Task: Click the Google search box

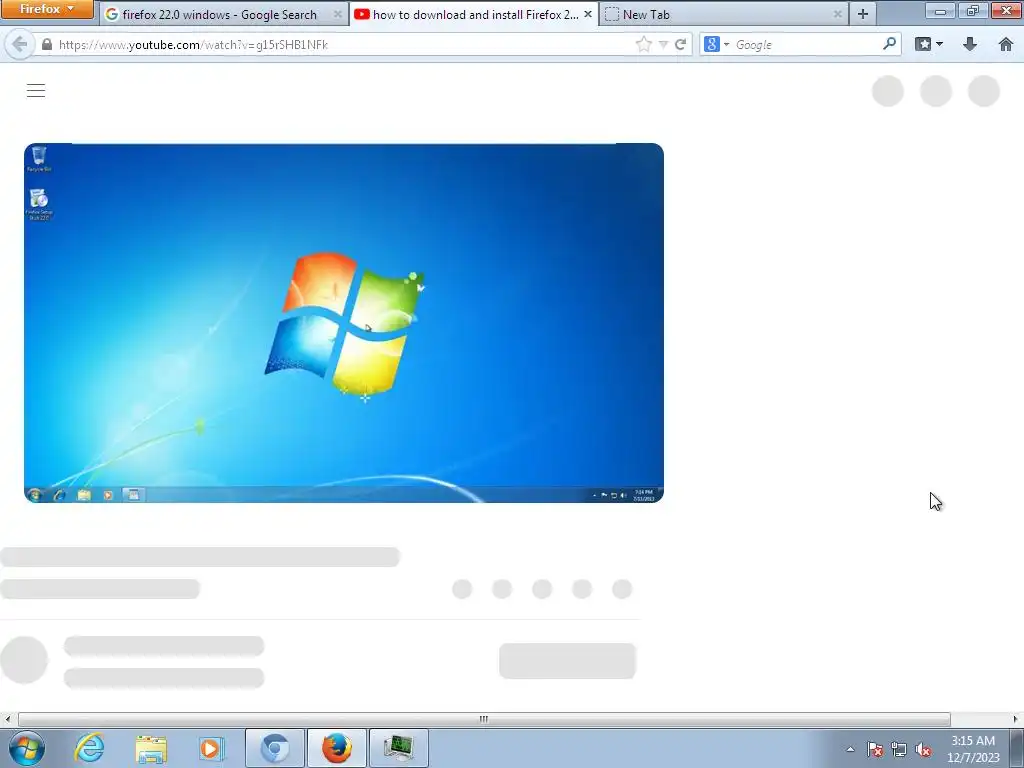Action: [807, 44]
